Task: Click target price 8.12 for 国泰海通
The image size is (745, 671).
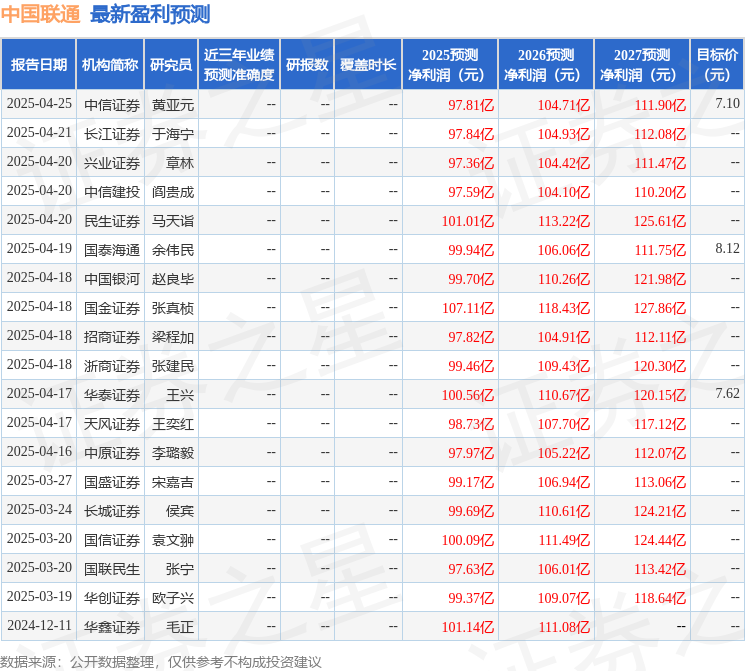Action: pos(727,248)
